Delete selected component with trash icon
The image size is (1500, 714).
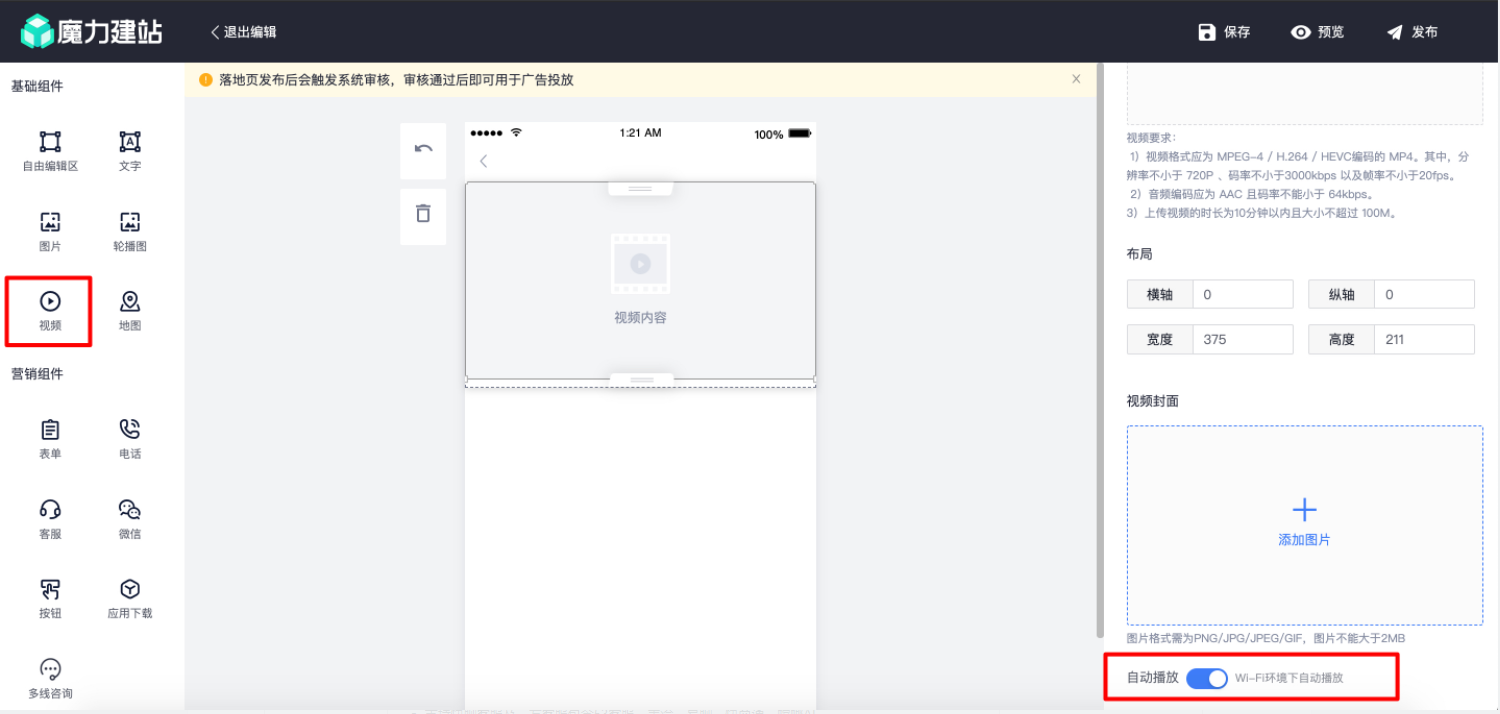pyautogui.click(x=423, y=214)
